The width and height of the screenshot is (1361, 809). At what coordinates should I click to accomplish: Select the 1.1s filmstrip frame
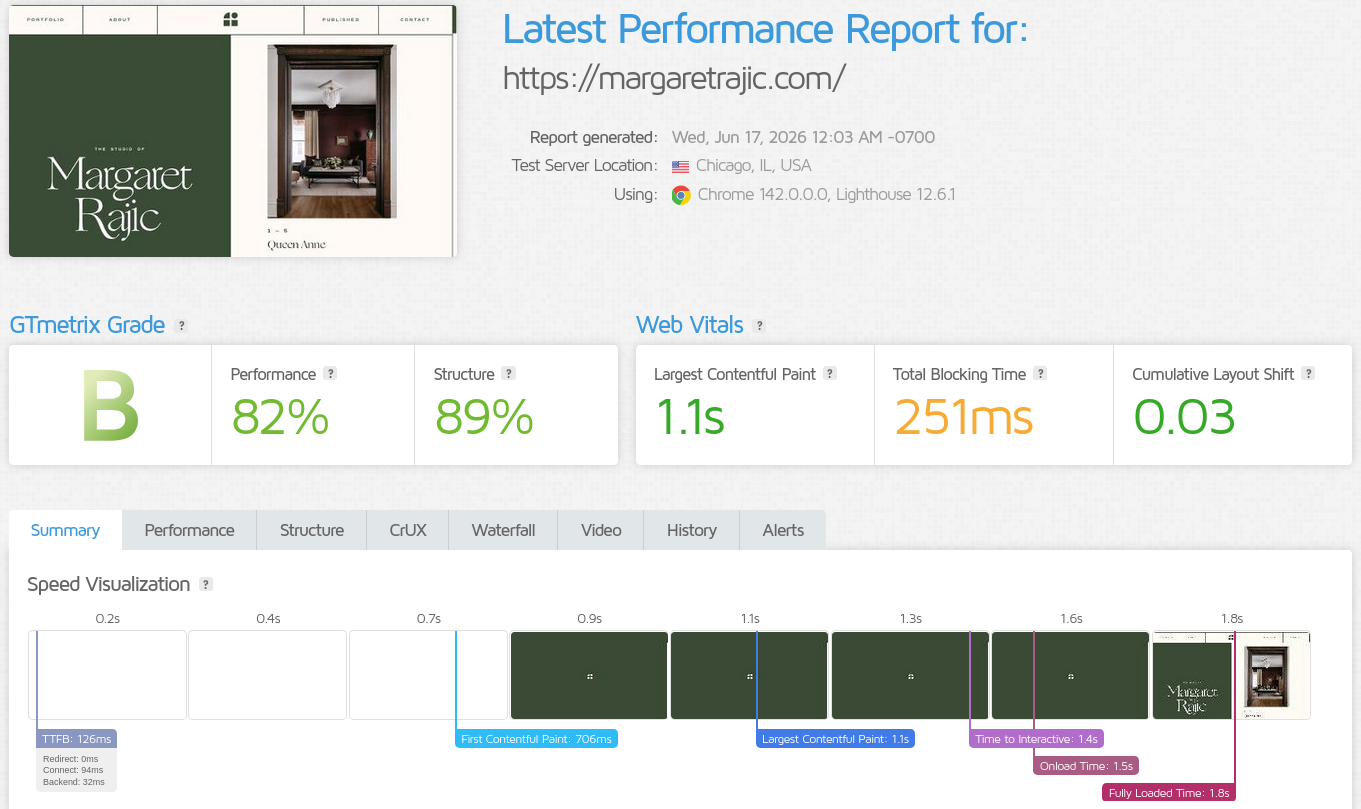tap(750, 675)
